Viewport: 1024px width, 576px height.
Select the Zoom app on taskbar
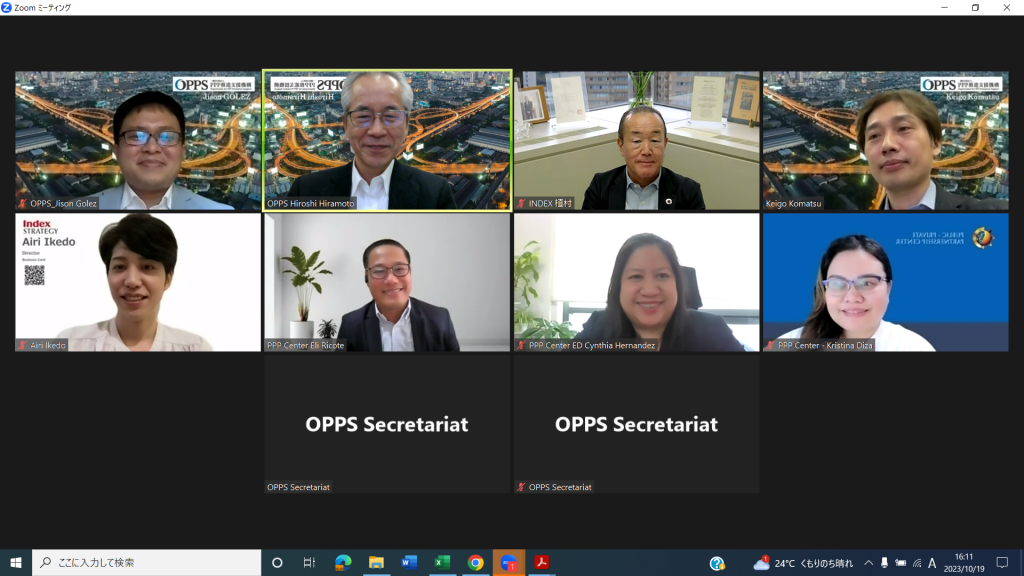click(x=509, y=562)
